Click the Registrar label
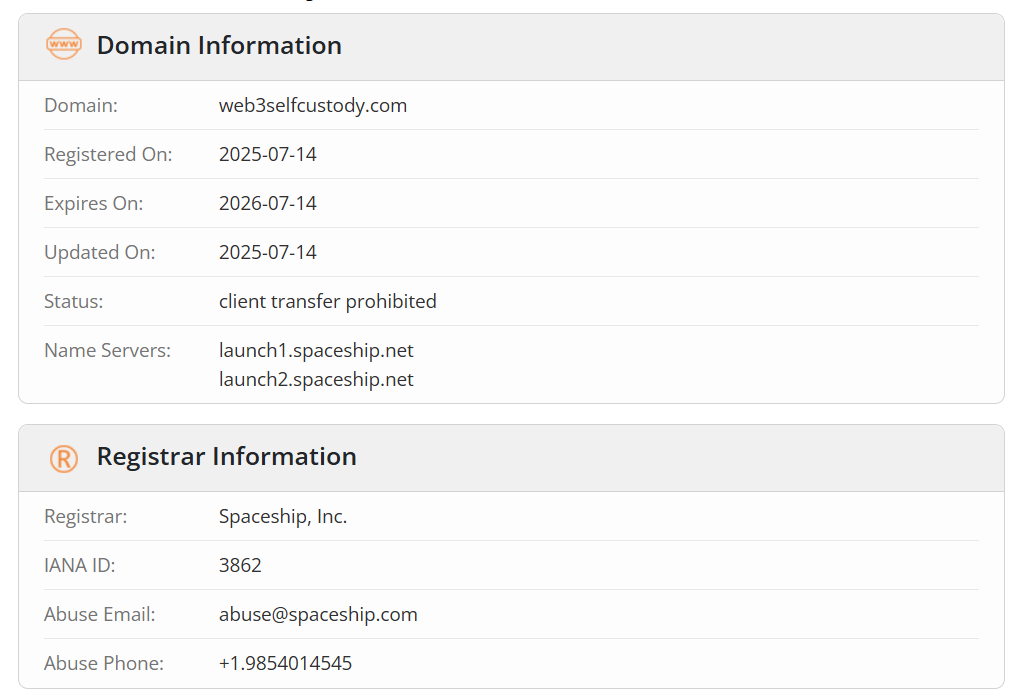This screenshot has height=696, width=1015. coord(85,517)
